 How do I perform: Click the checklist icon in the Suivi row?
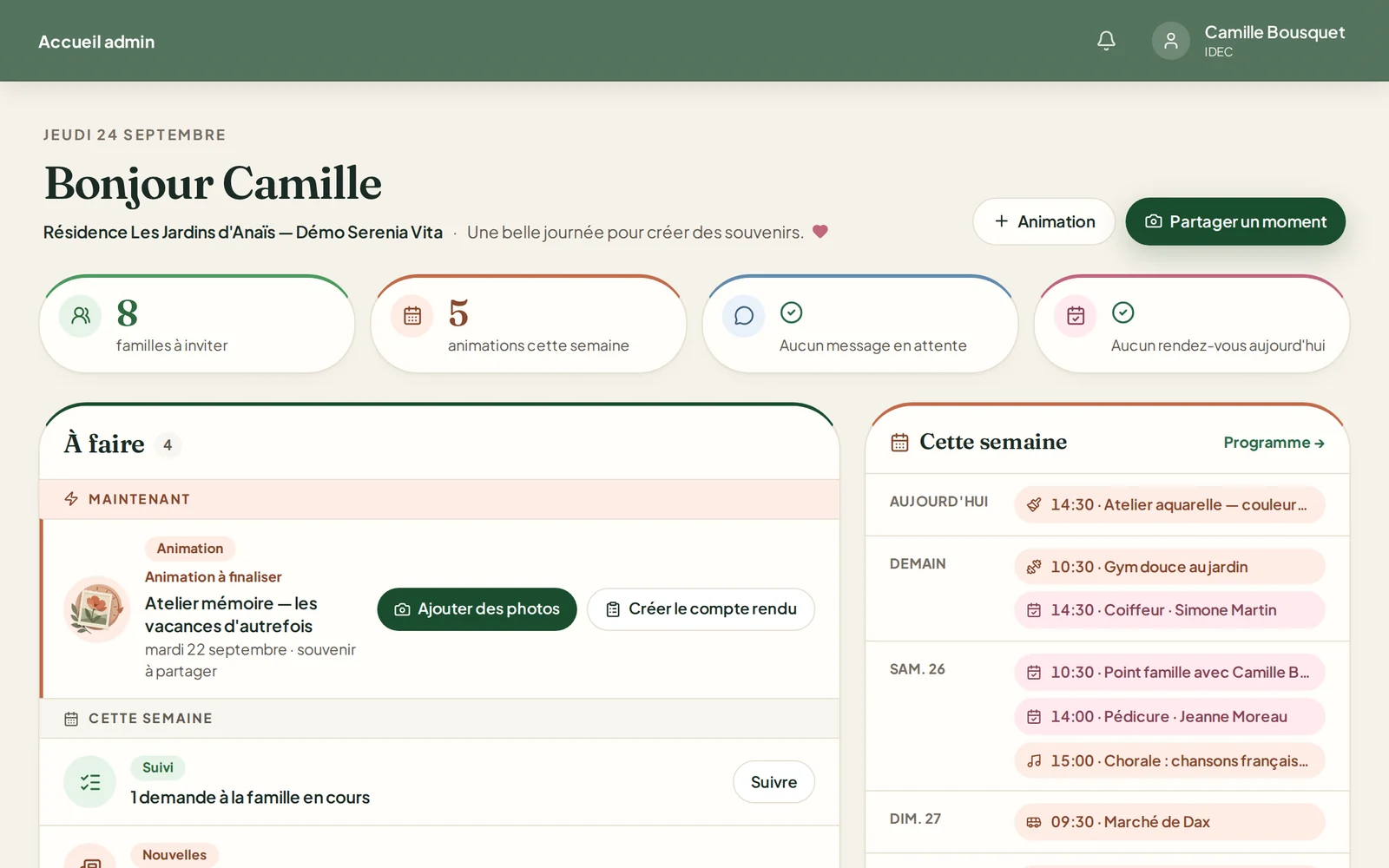pyautogui.click(x=89, y=782)
